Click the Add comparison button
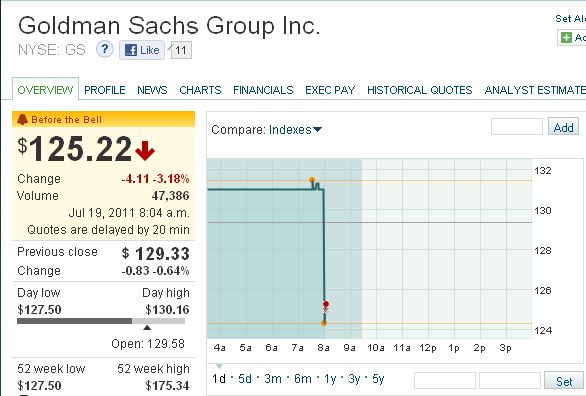 (564, 127)
